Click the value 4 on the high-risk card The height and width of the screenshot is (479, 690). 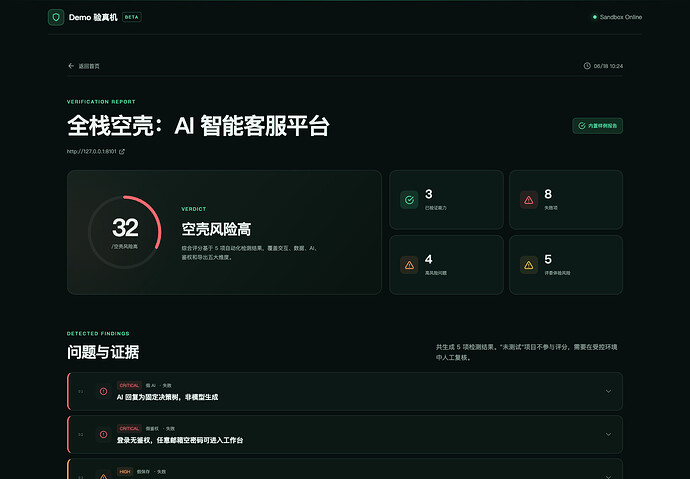429,259
